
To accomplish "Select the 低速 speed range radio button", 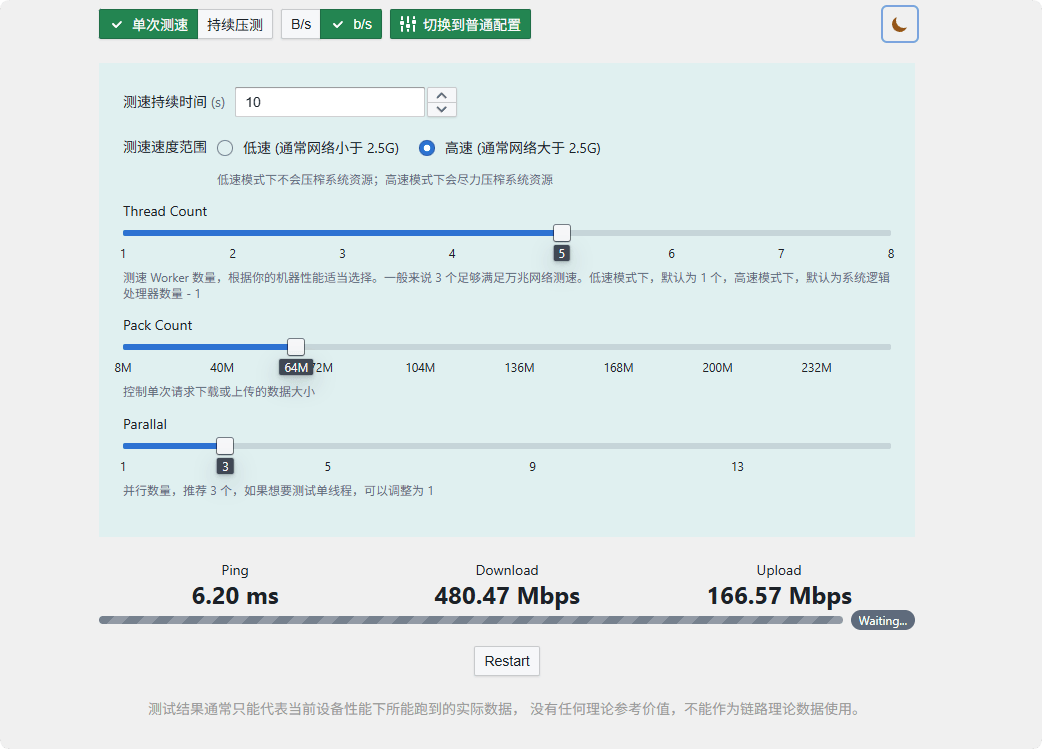I will pos(226,148).
